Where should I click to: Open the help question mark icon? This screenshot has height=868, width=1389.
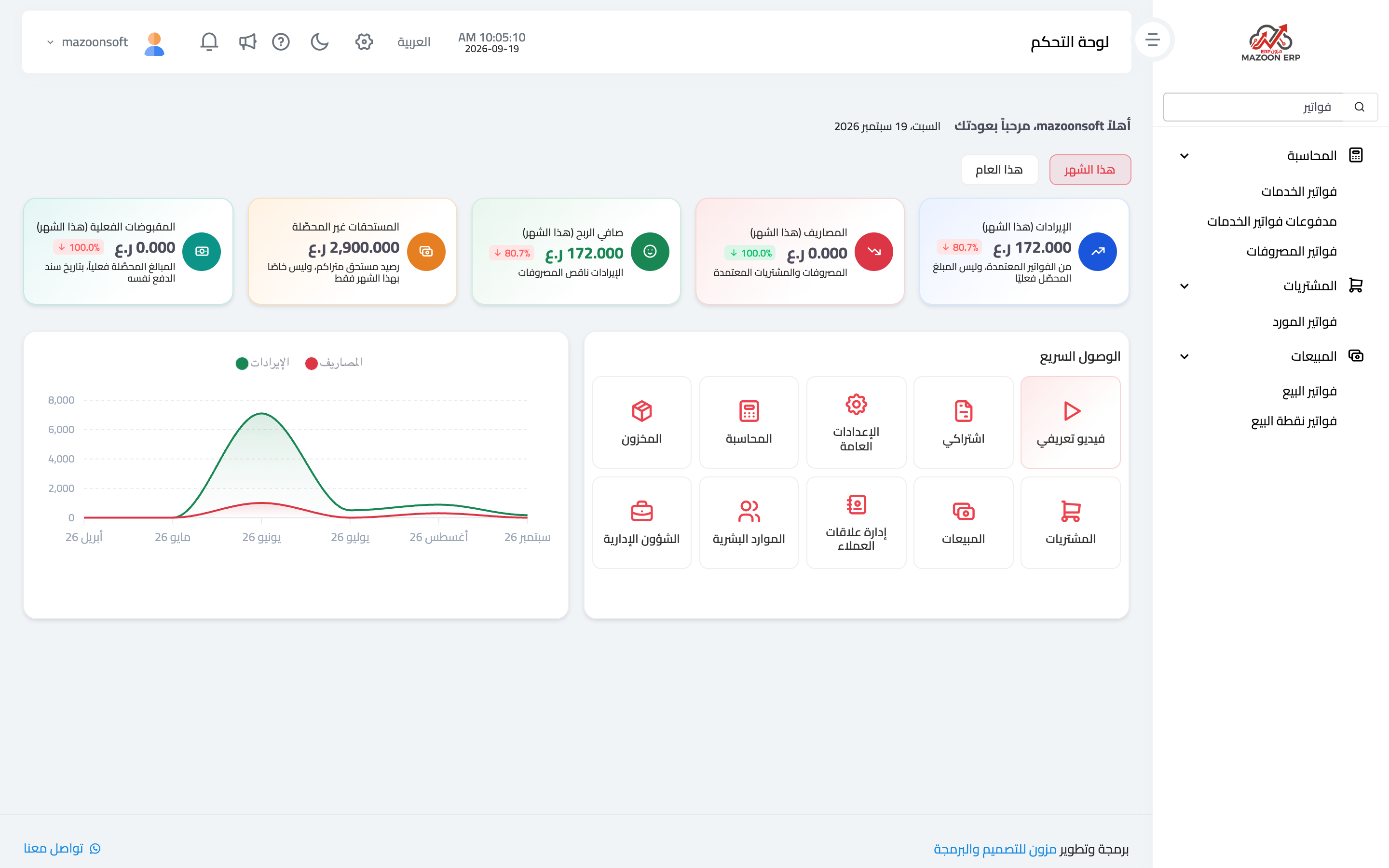tap(281, 42)
